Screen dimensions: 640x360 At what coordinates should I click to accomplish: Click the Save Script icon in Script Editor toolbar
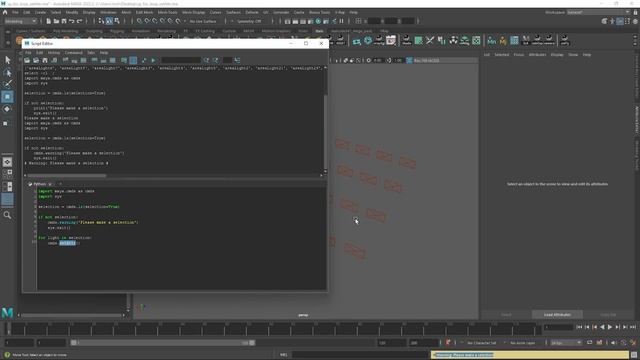tap(45, 60)
